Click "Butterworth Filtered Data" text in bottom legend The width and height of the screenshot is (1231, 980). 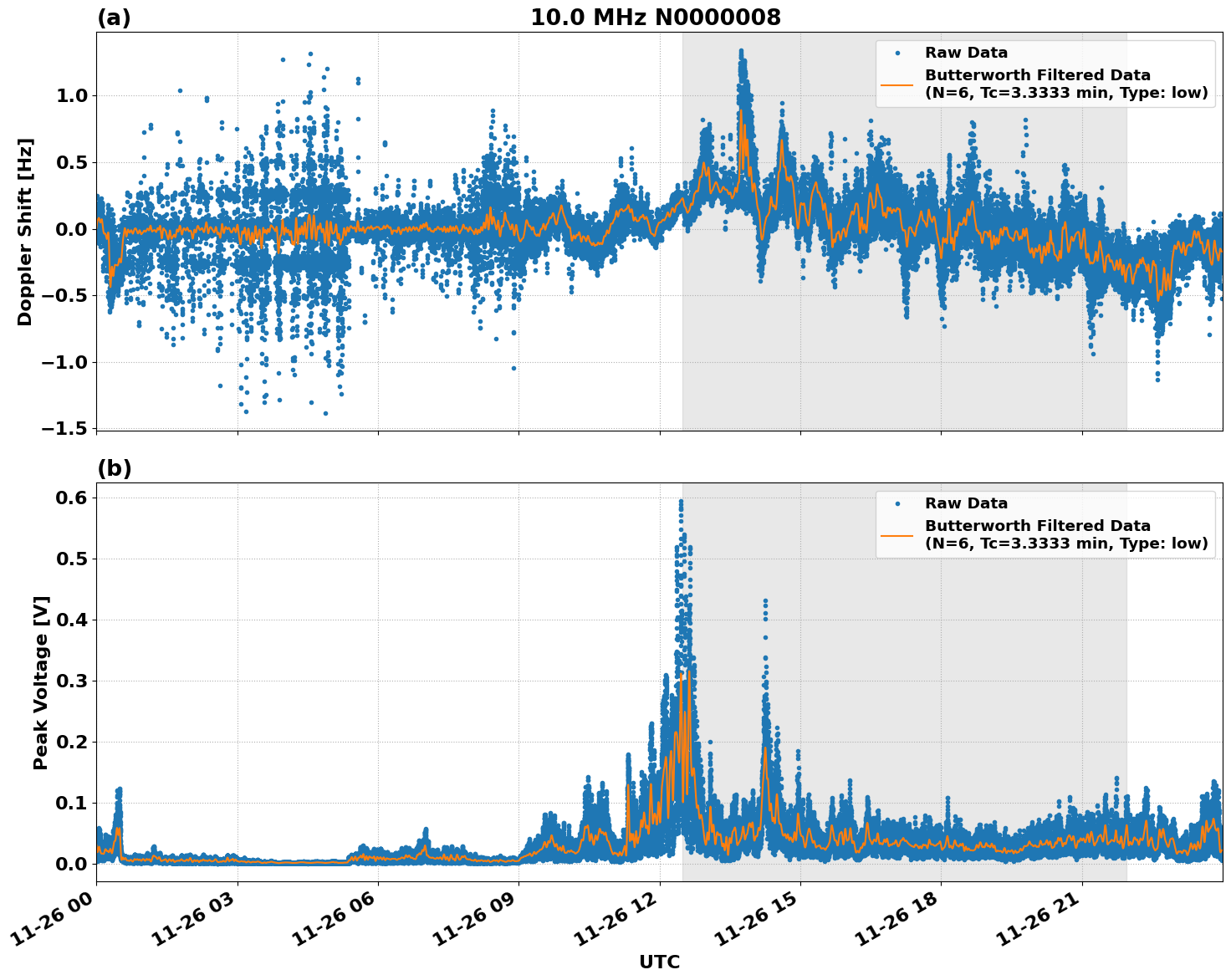1037,526
